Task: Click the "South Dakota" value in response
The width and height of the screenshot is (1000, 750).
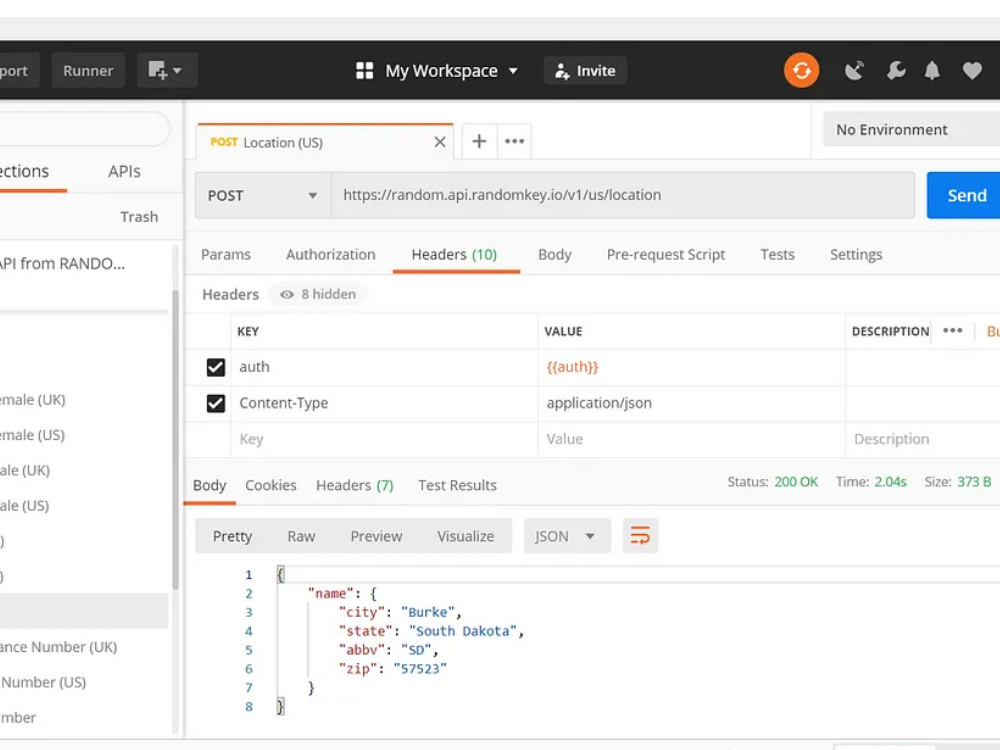Action: pos(462,631)
